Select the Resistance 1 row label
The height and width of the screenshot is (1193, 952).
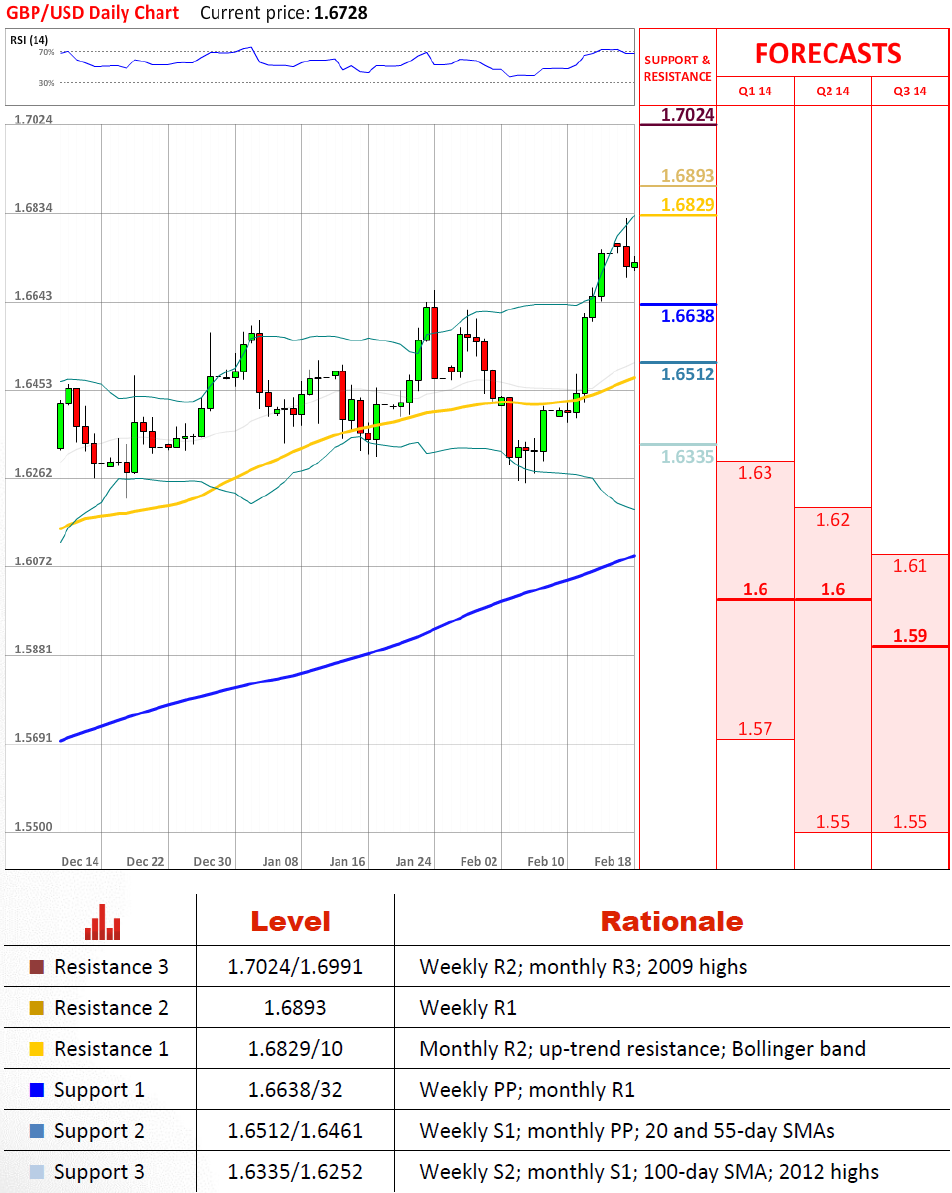point(111,1049)
